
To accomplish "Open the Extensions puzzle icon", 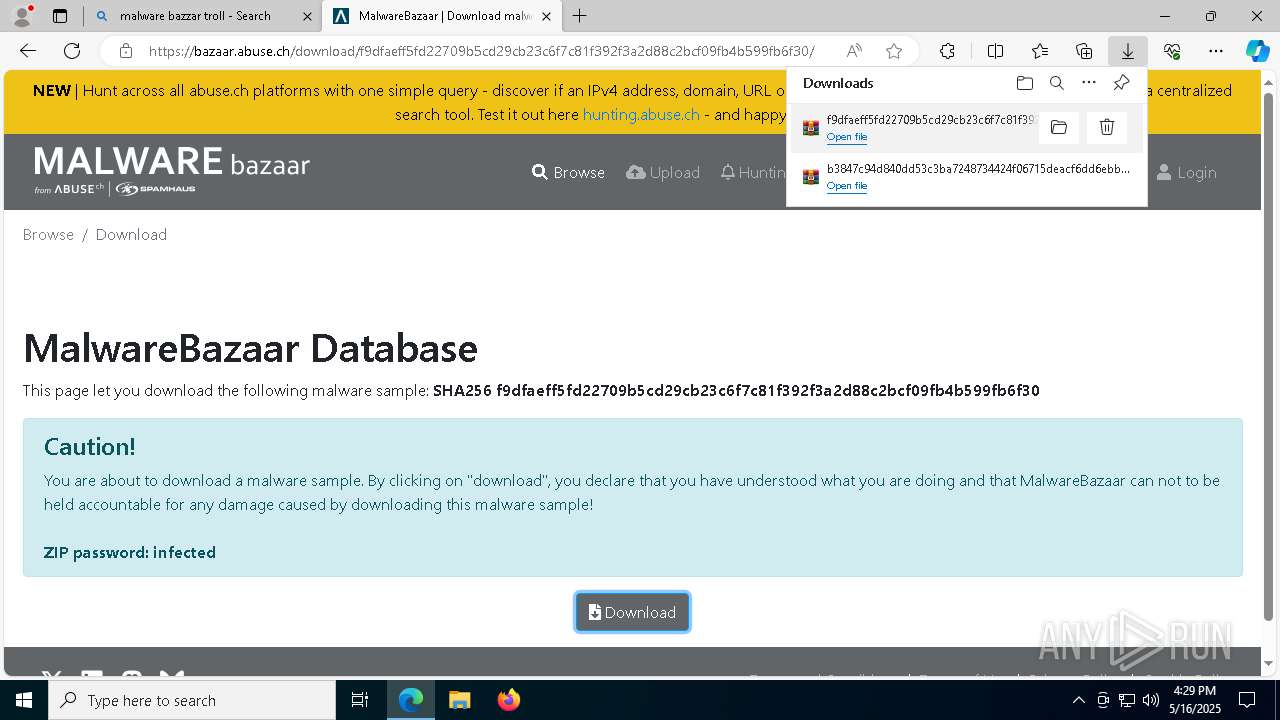I will [947, 51].
